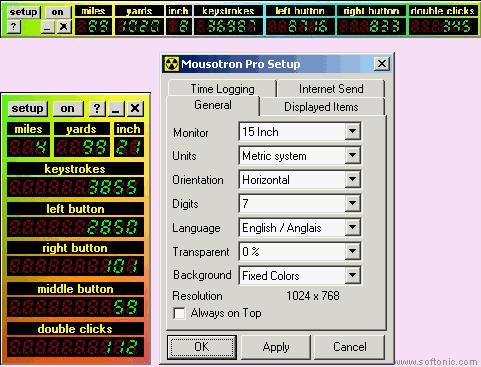Expand the Monitor size dropdown
The height and width of the screenshot is (367, 481).
(x=353, y=132)
